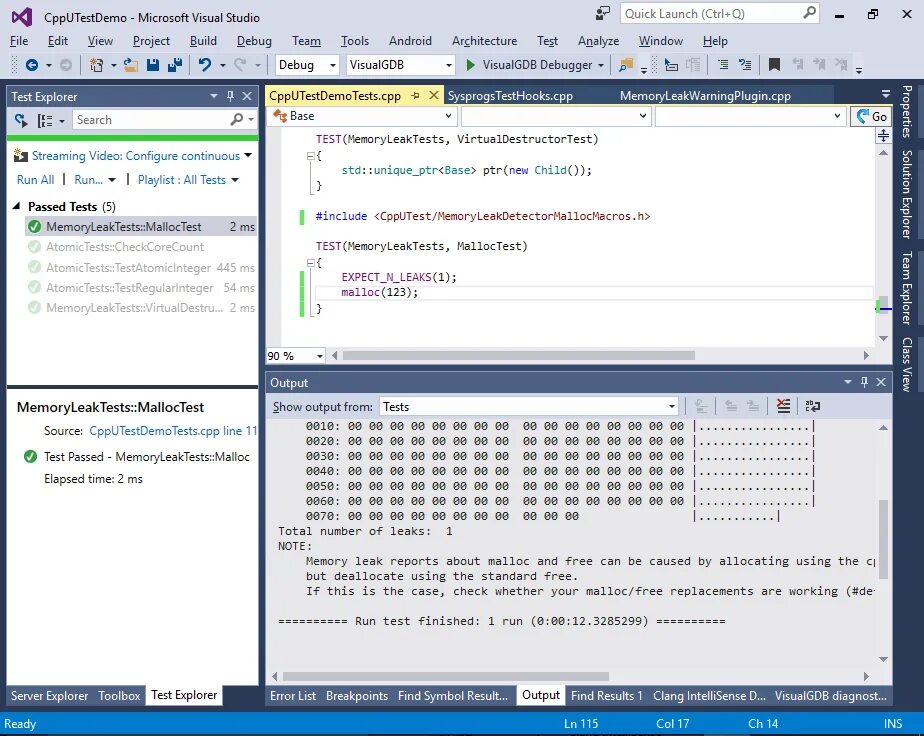
Task: Switch to the Error List tab
Action: (x=293, y=695)
